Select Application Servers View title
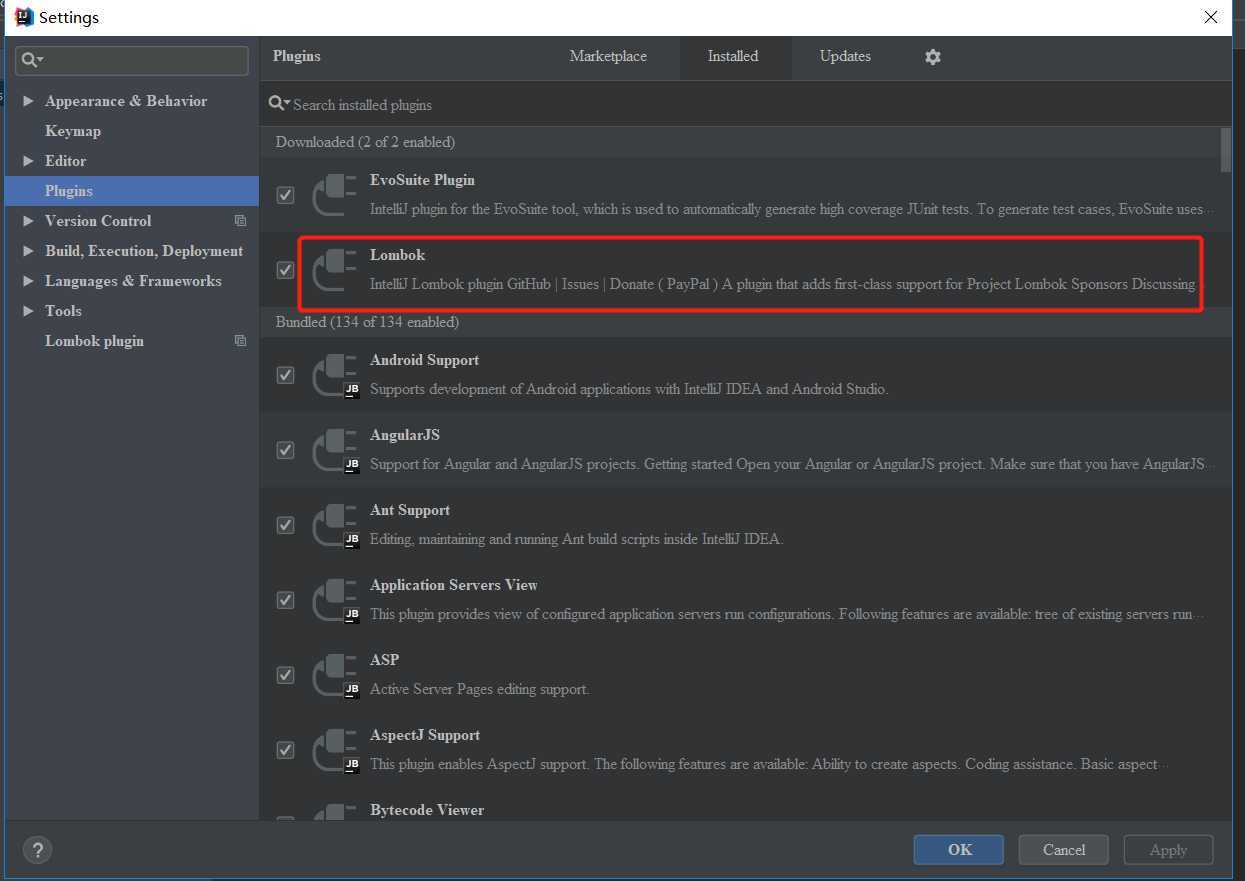The width and height of the screenshot is (1245, 881). click(454, 585)
